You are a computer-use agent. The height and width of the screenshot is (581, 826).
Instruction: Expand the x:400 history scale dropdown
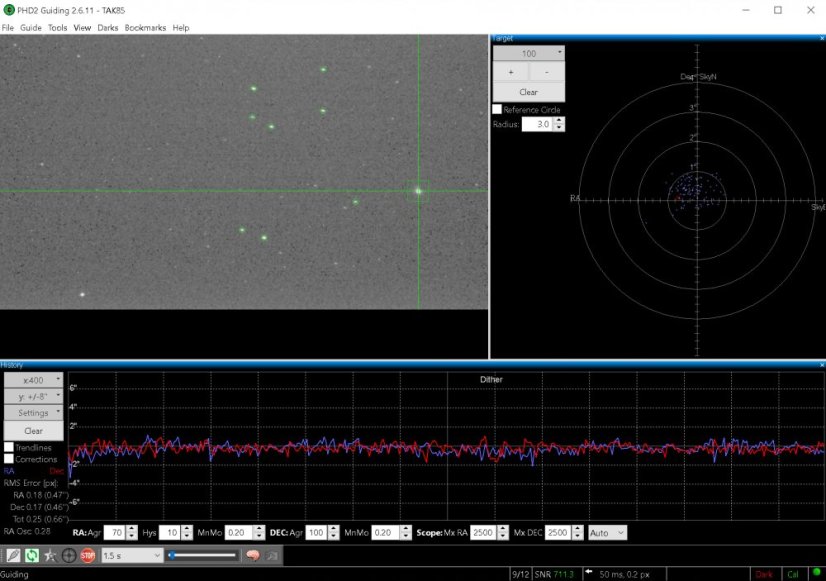pyautogui.click(x=33, y=380)
